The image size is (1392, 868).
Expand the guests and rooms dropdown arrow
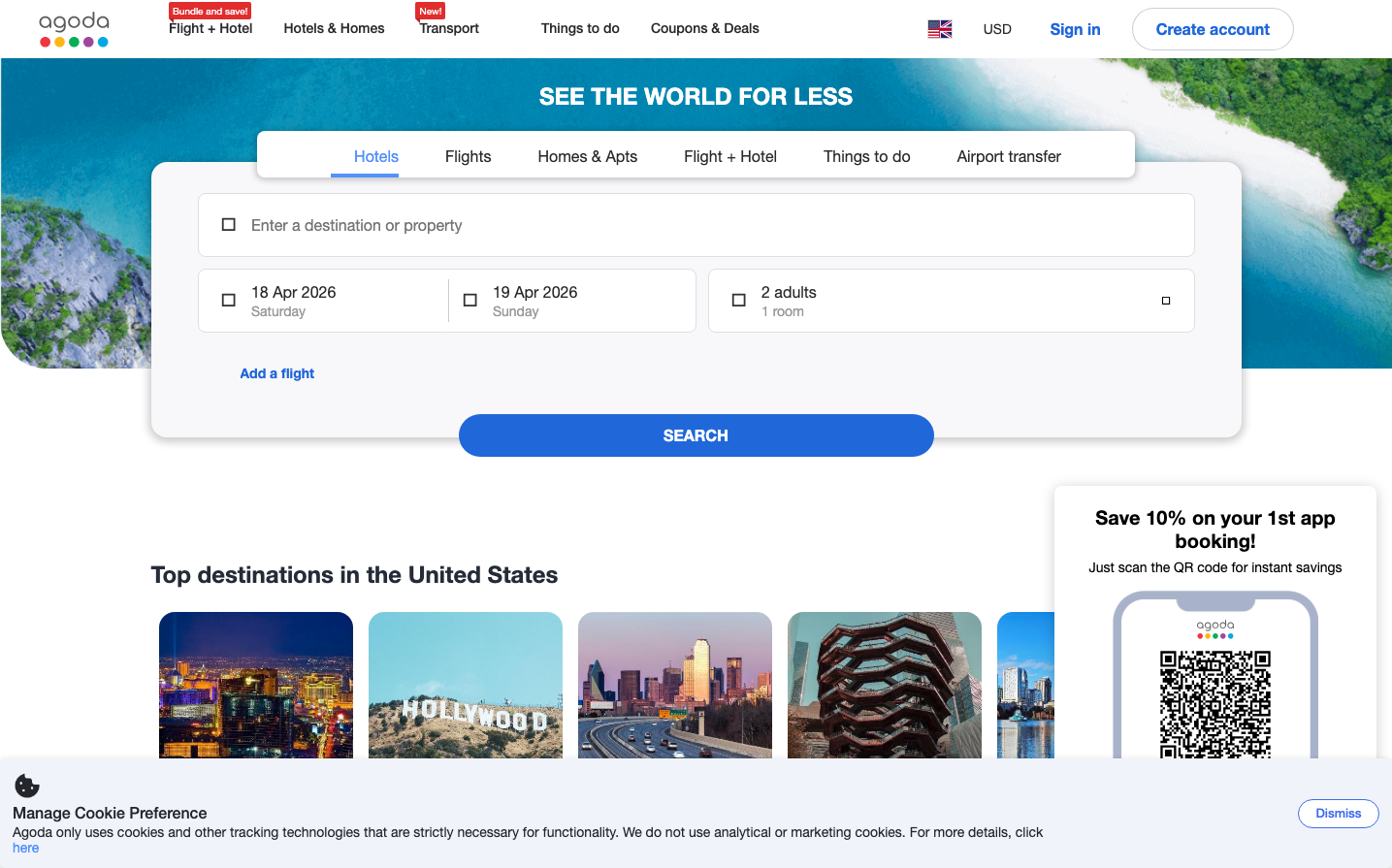[1165, 301]
